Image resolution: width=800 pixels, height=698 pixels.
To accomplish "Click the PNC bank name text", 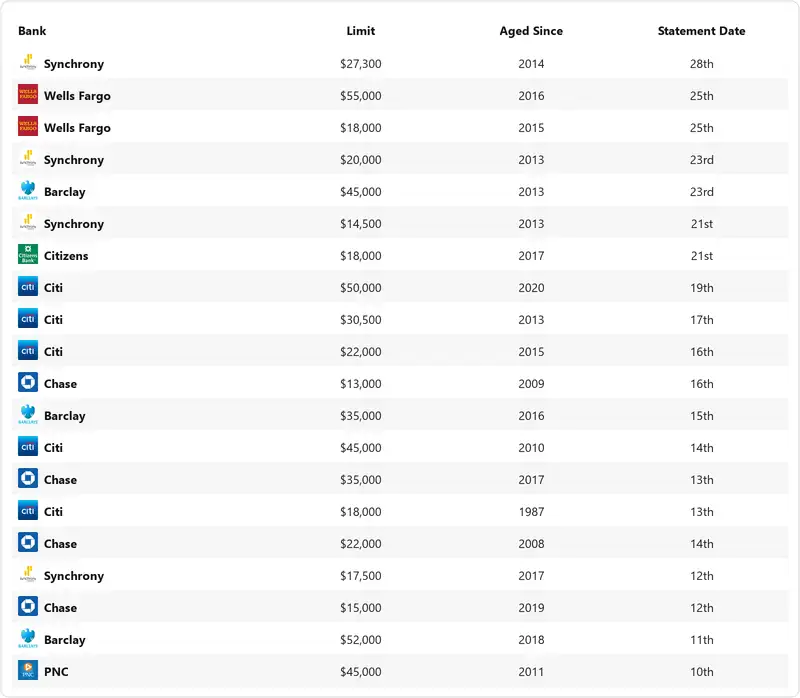I will pyautogui.click(x=56, y=672).
